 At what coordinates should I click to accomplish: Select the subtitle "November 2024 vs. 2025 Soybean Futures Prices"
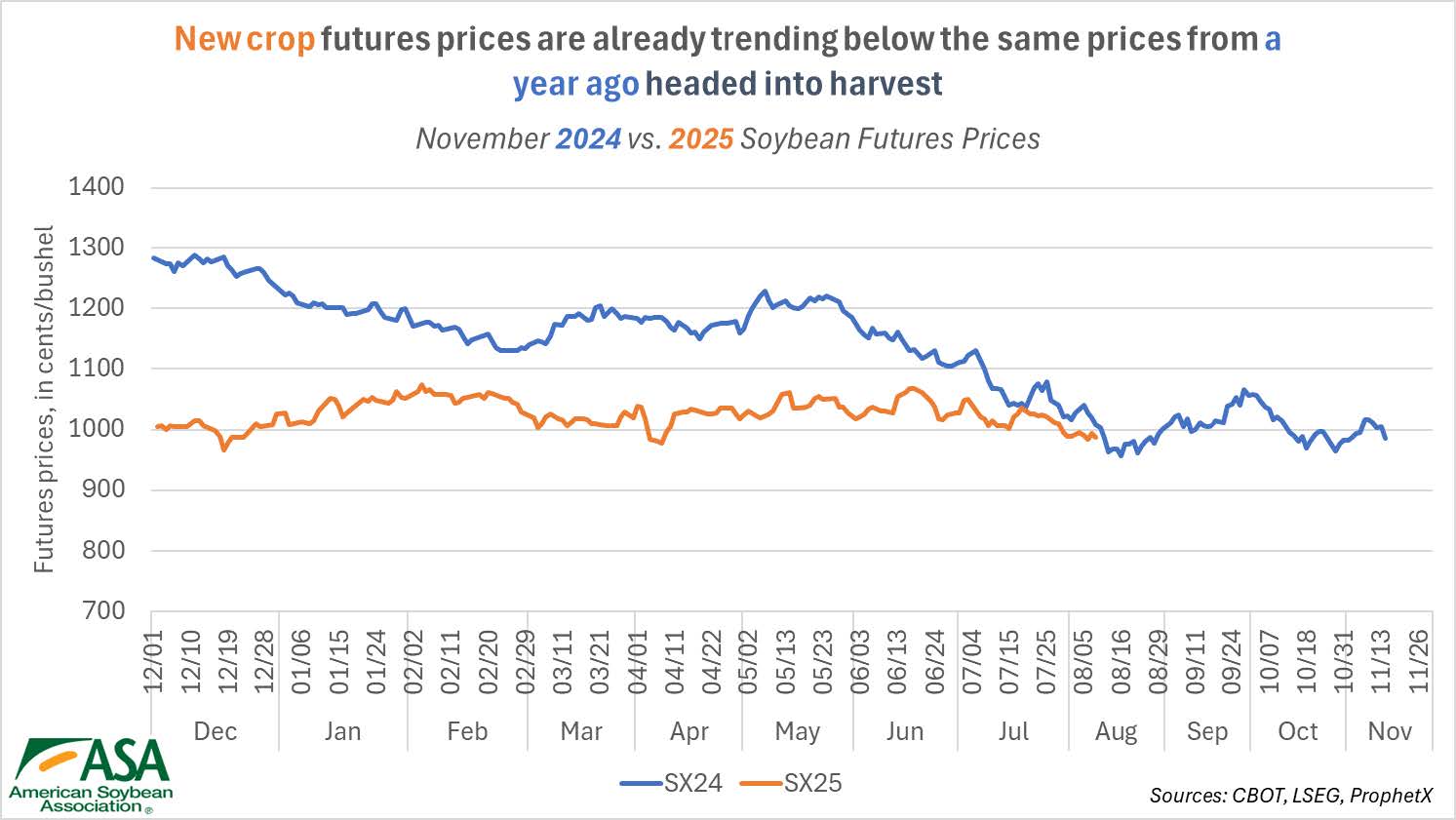[x=728, y=138]
